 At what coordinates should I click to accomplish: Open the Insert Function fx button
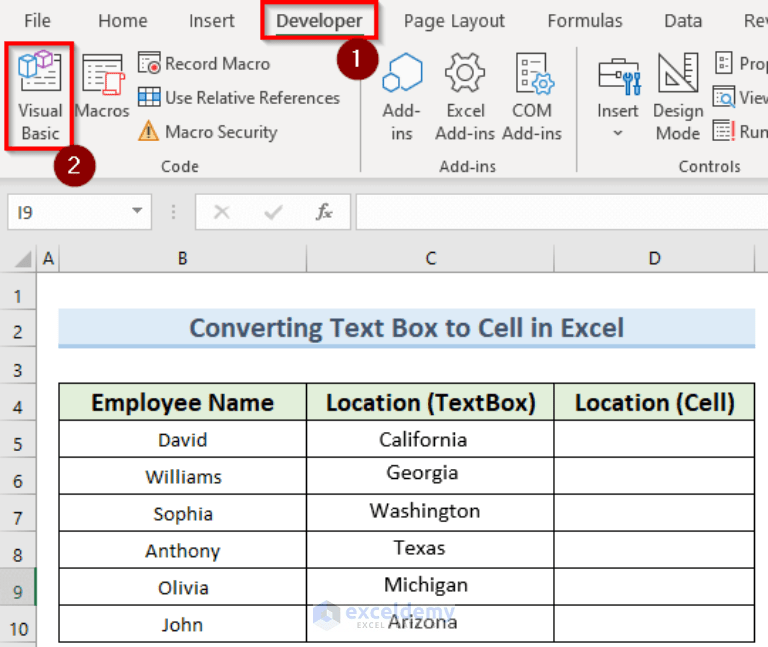coord(324,212)
